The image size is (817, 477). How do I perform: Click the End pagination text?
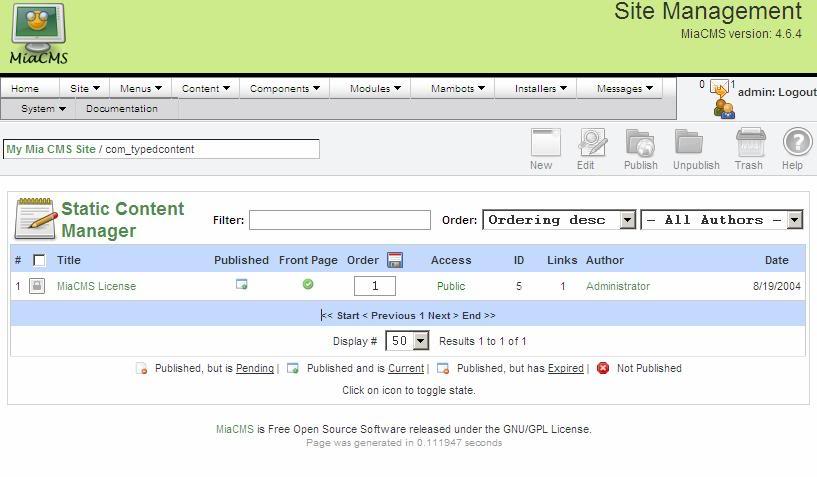coord(472,315)
